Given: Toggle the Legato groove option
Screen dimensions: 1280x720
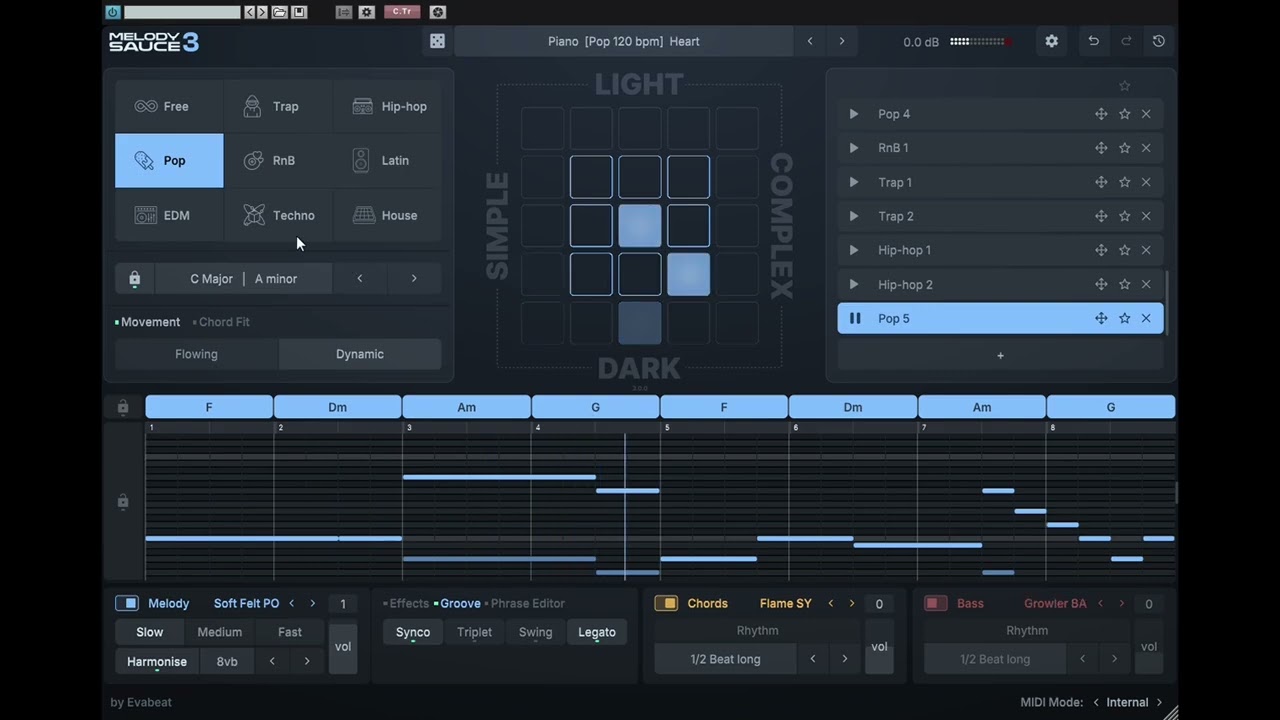Looking at the screenshot, I should point(597,632).
